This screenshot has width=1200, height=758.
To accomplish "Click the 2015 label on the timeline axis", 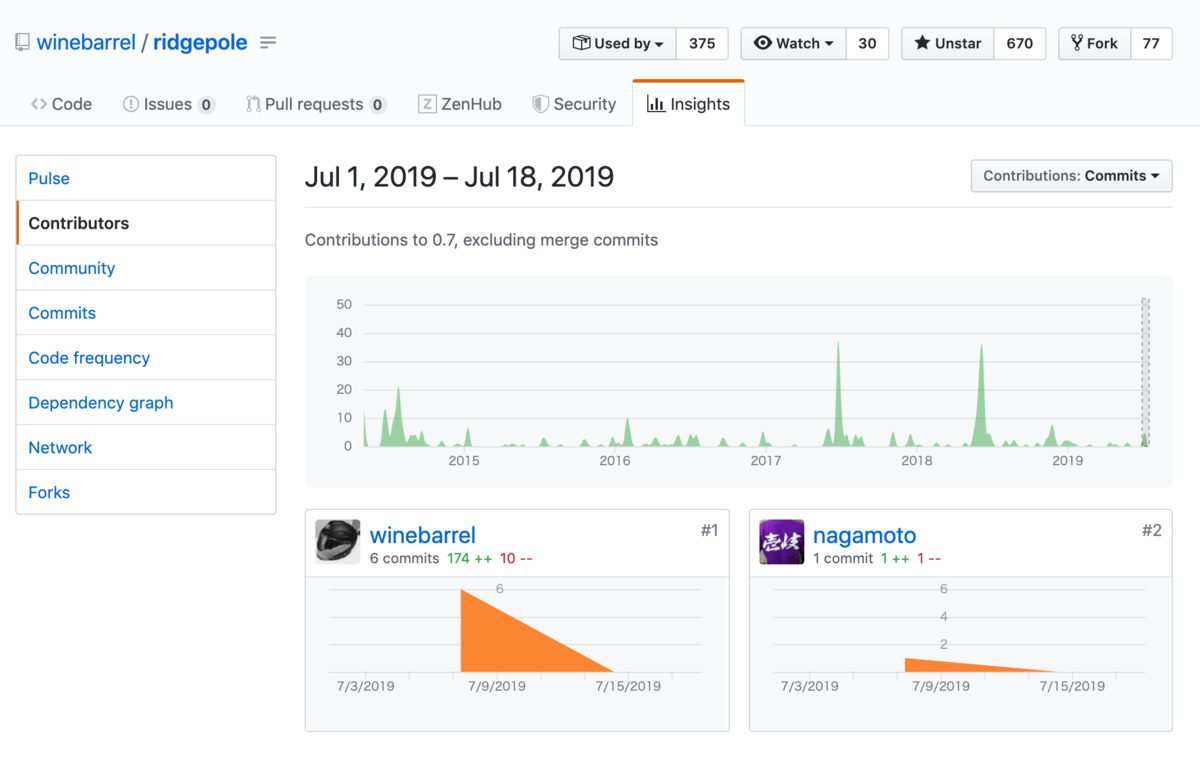I will [464, 460].
